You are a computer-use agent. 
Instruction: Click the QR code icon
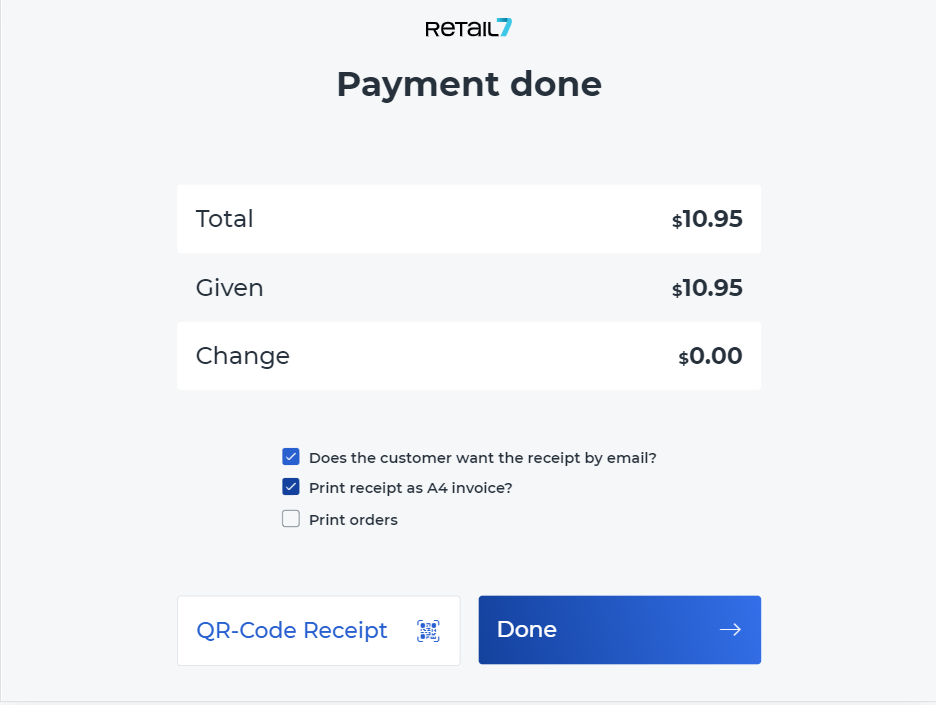click(428, 631)
